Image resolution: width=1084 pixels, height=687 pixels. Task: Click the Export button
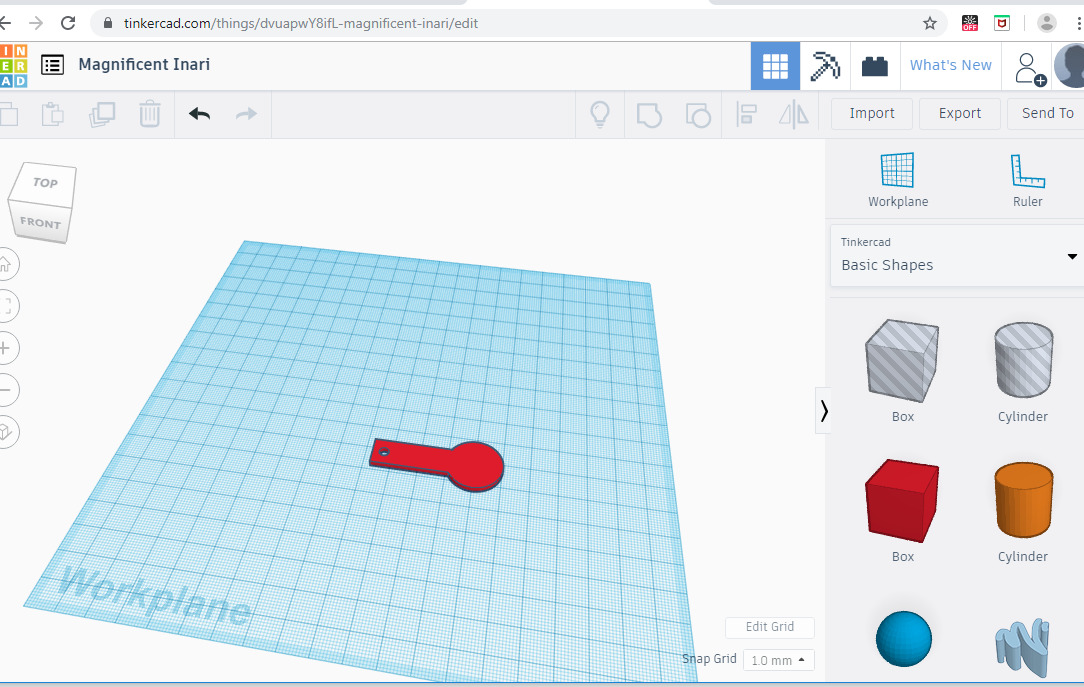click(959, 114)
